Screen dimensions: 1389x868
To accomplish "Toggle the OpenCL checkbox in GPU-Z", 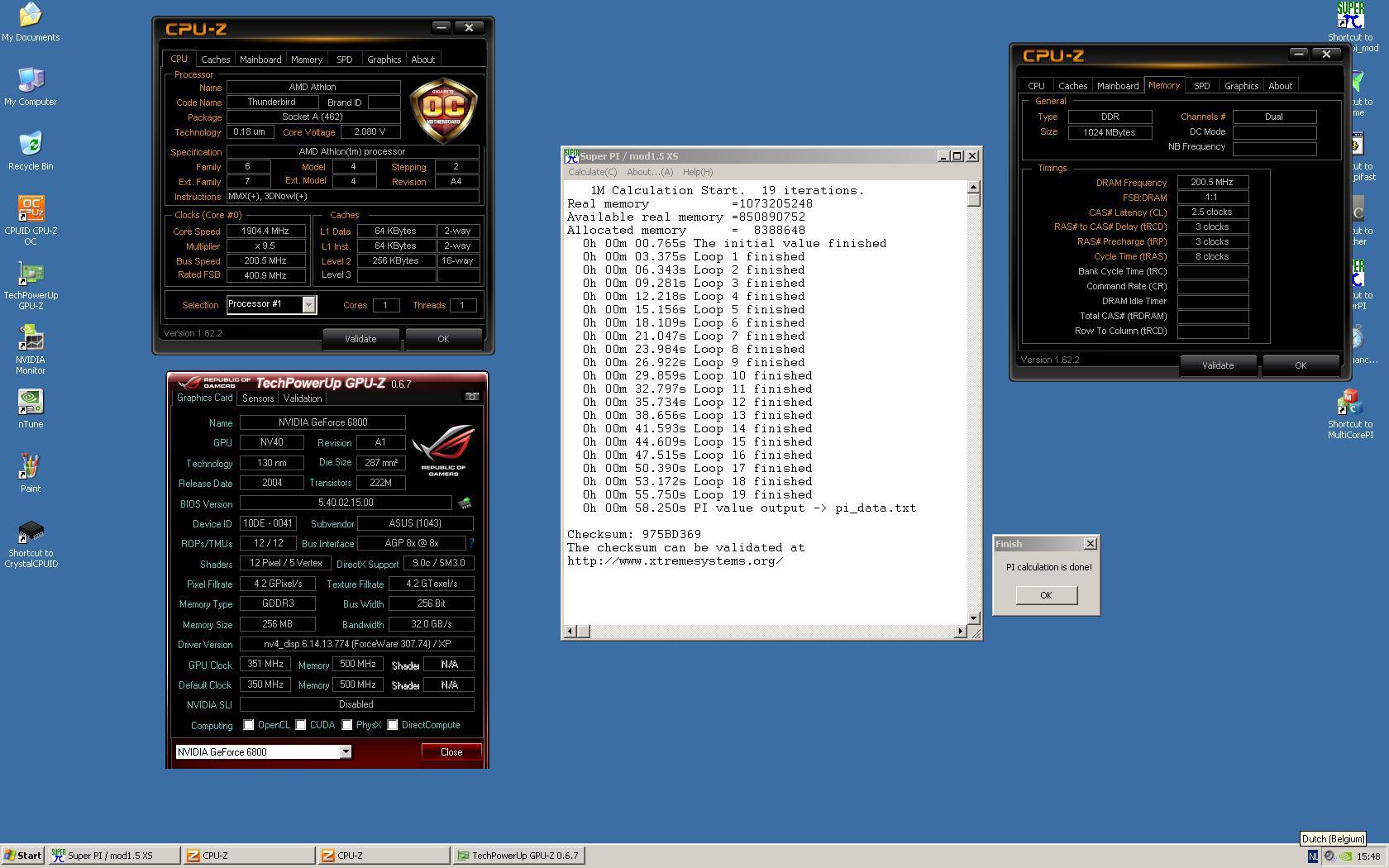I will [249, 725].
